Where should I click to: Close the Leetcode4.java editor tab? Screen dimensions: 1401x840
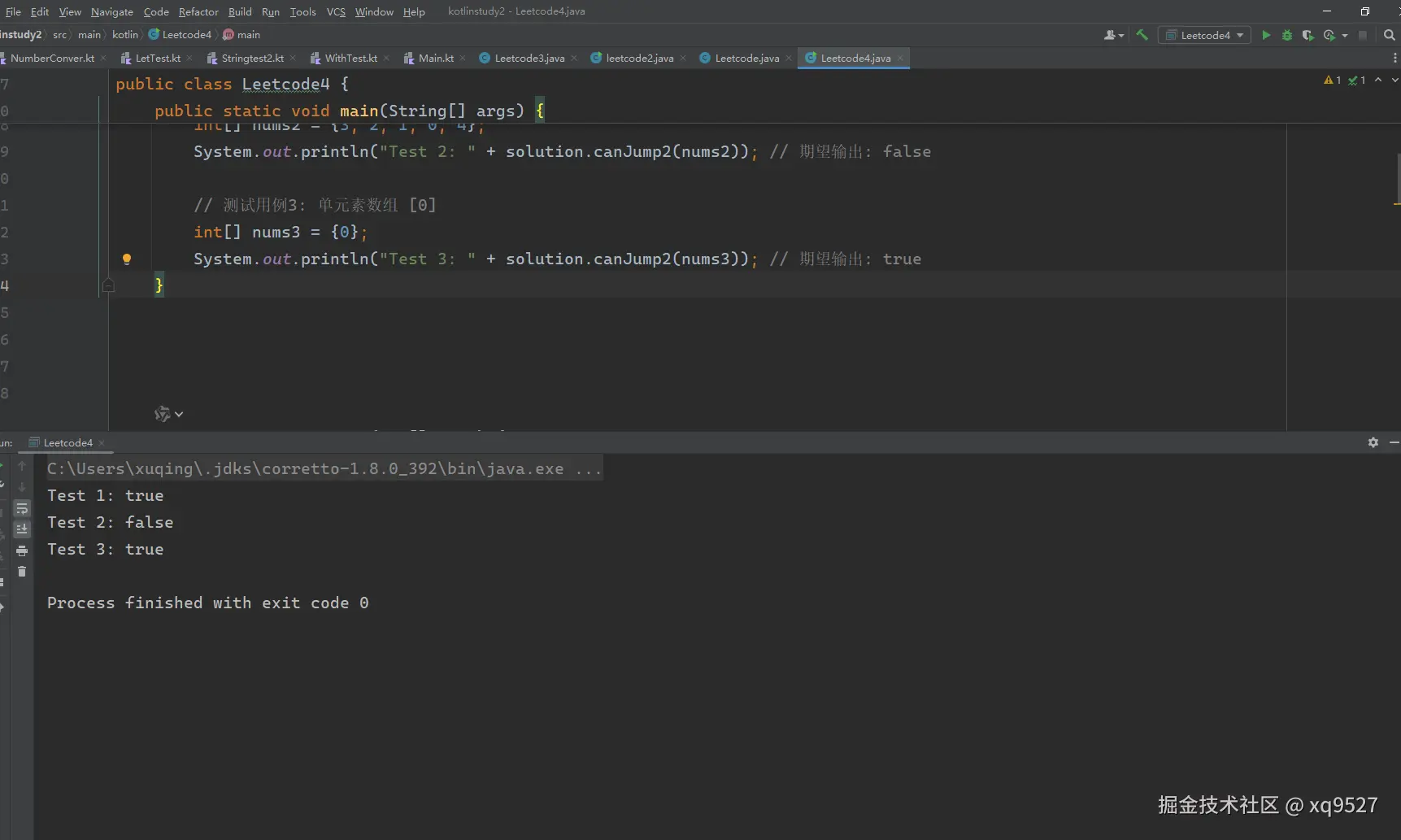(x=900, y=59)
